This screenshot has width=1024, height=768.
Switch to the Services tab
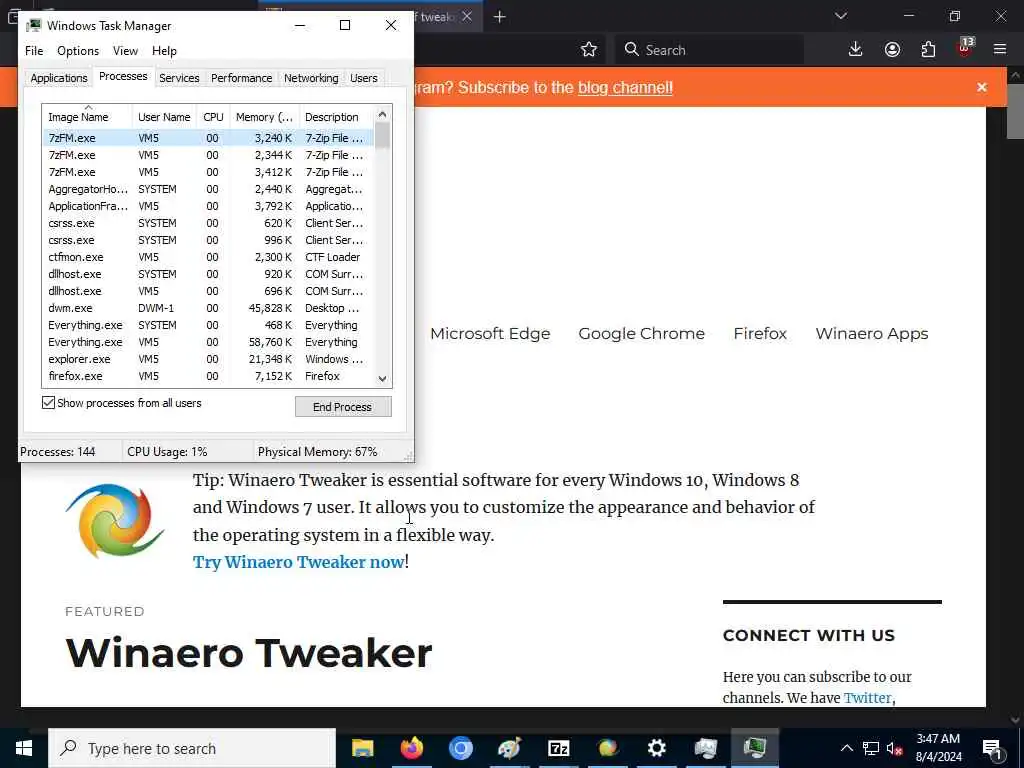179,78
